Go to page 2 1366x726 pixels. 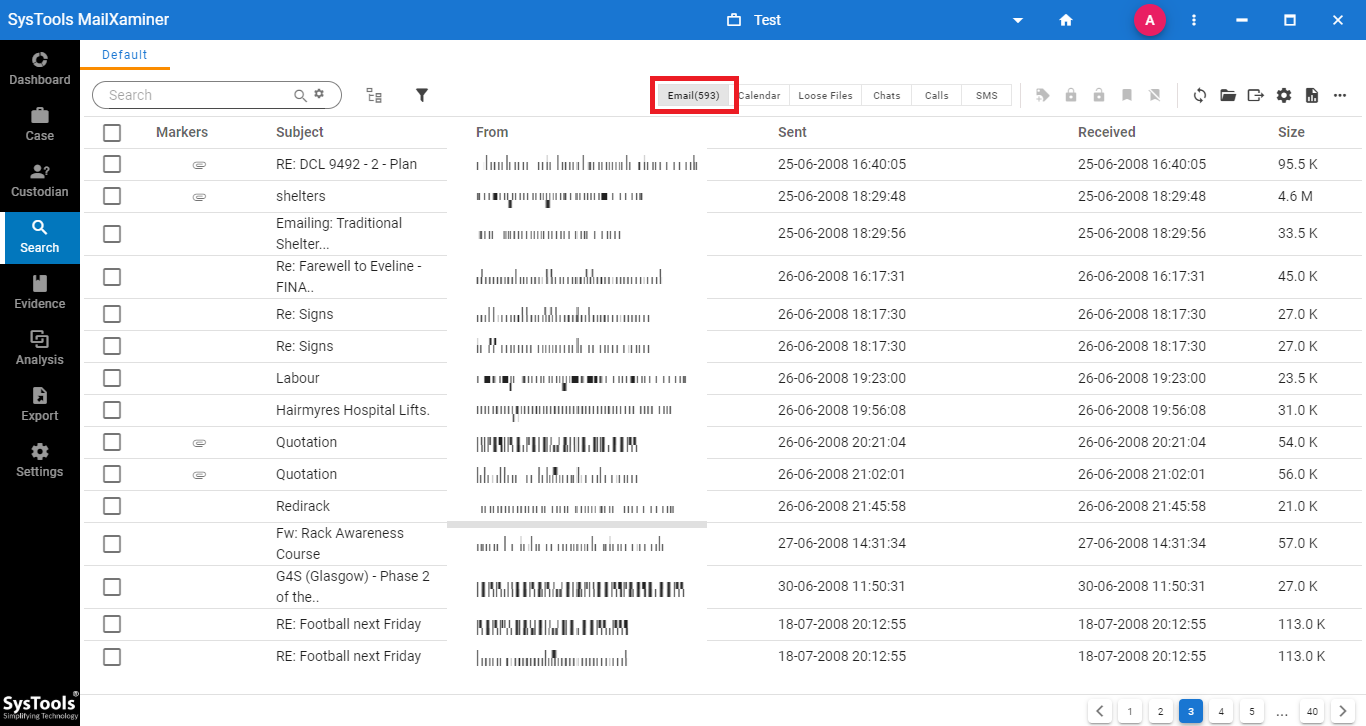coord(1160,712)
